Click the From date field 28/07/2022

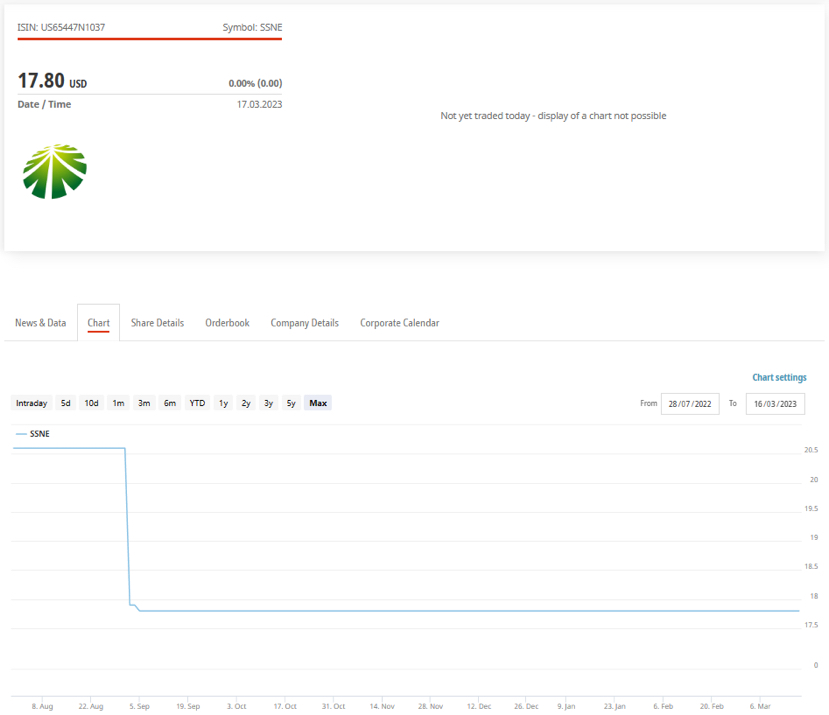click(690, 404)
